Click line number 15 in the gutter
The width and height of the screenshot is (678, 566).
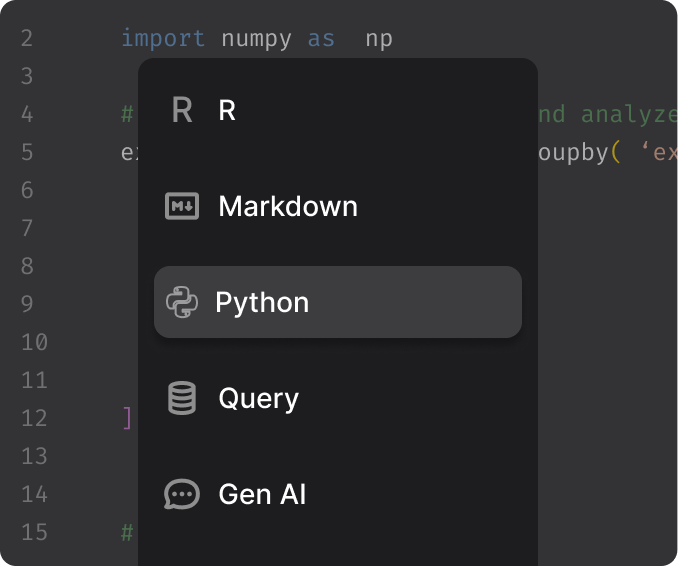[x=34, y=532]
